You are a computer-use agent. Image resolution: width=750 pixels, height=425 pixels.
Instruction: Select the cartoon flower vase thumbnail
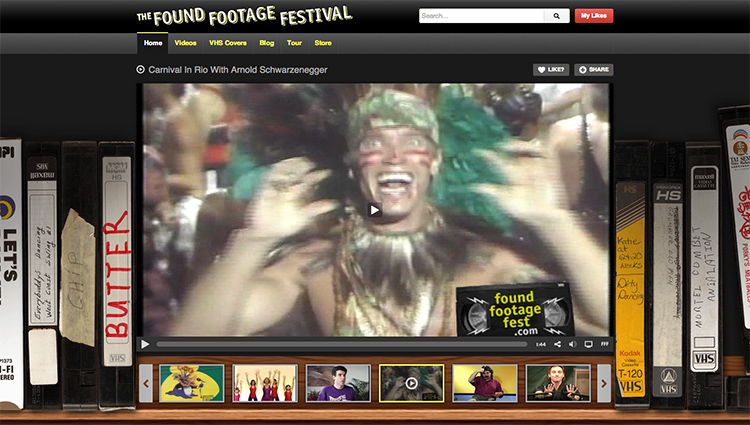coord(191,383)
